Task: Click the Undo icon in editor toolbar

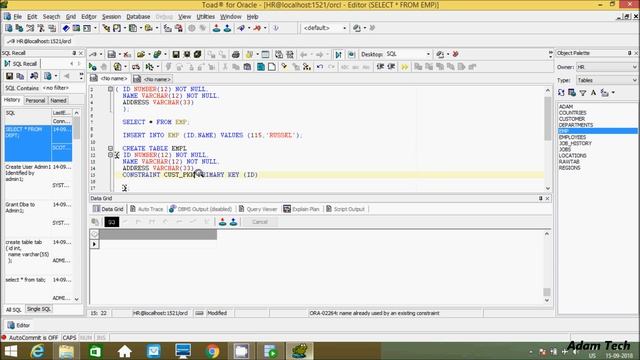Action: pos(320,67)
